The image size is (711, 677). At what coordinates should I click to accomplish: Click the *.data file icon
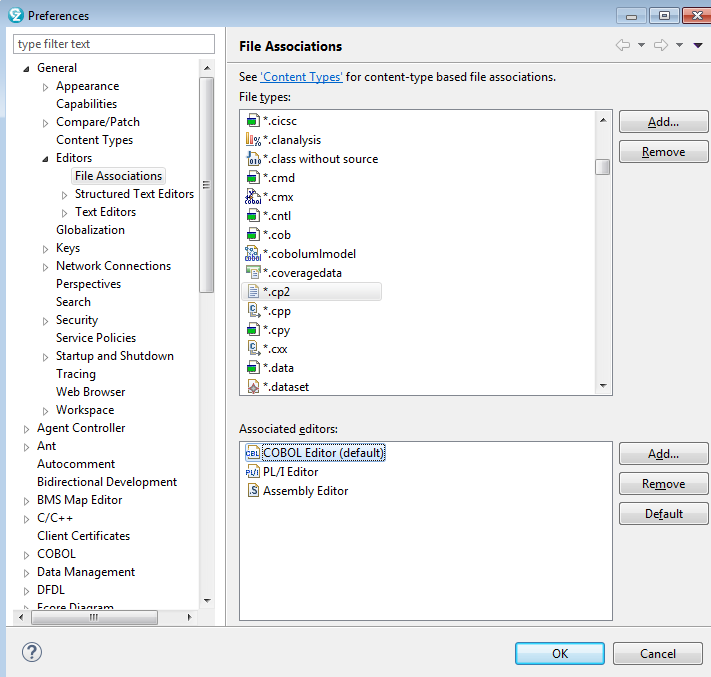click(253, 368)
